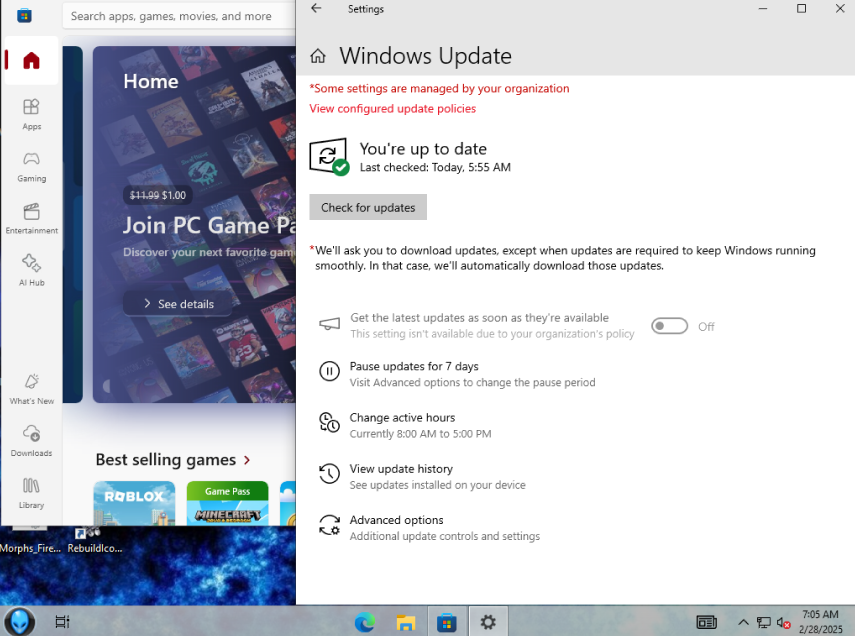
Task: Click the Windows Update status icon
Action: click(329, 157)
